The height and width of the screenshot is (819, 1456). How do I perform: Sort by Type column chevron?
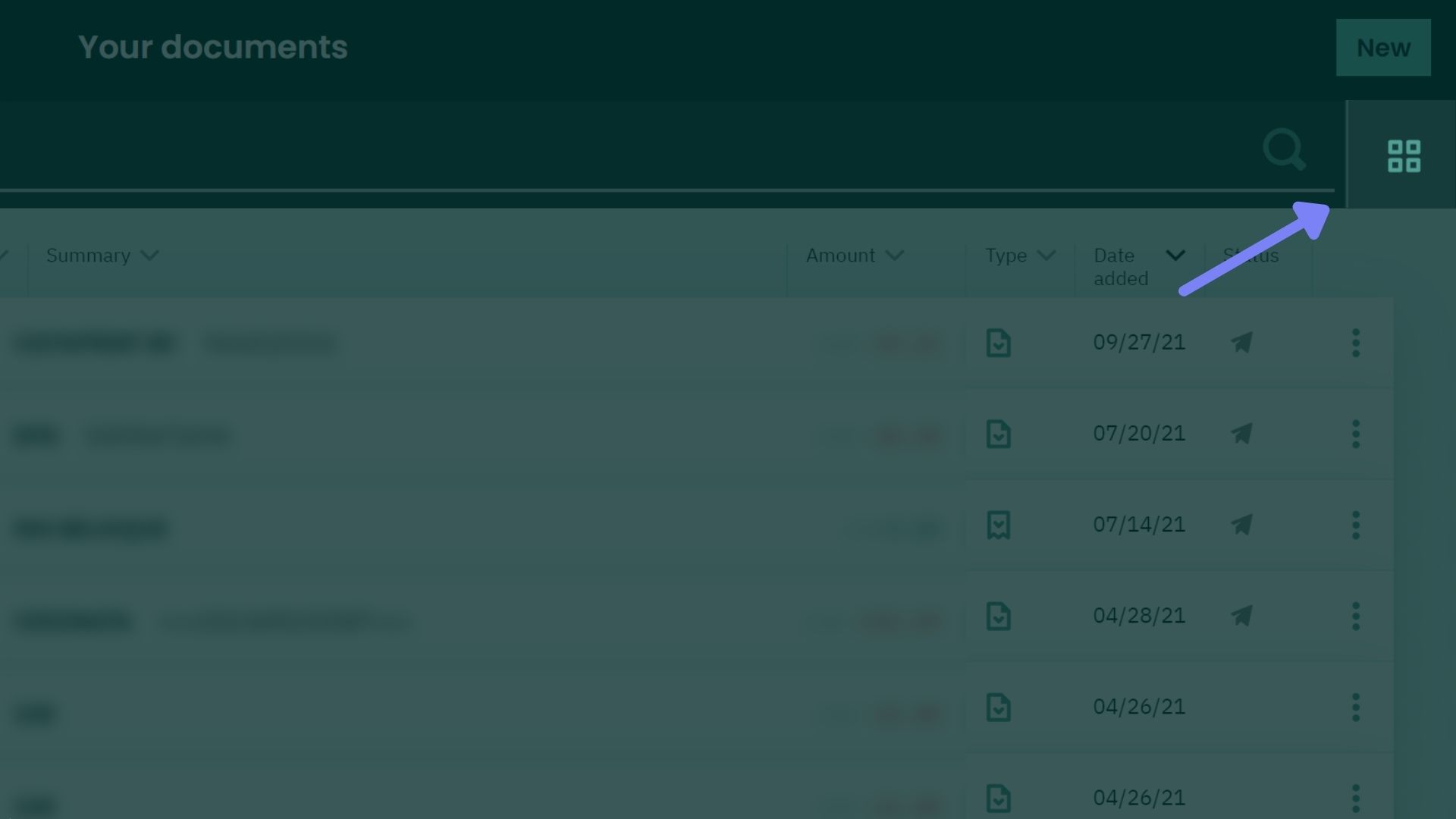point(1046,256)
